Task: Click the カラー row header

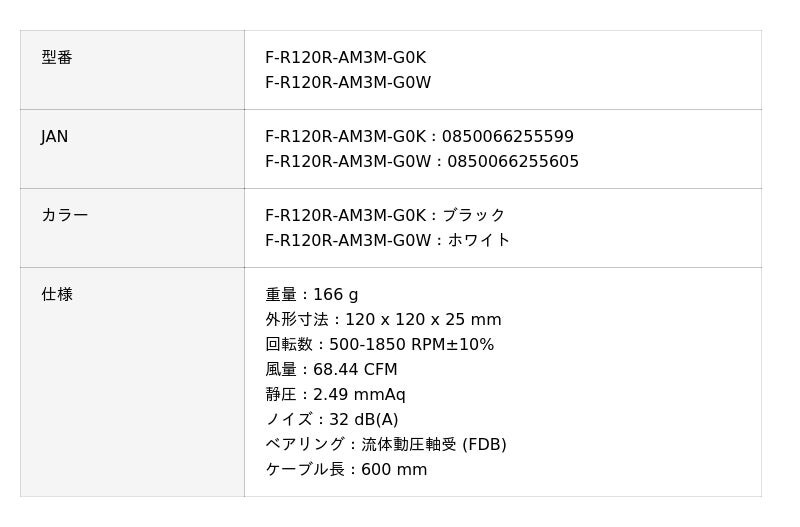Action: [65, 216]
